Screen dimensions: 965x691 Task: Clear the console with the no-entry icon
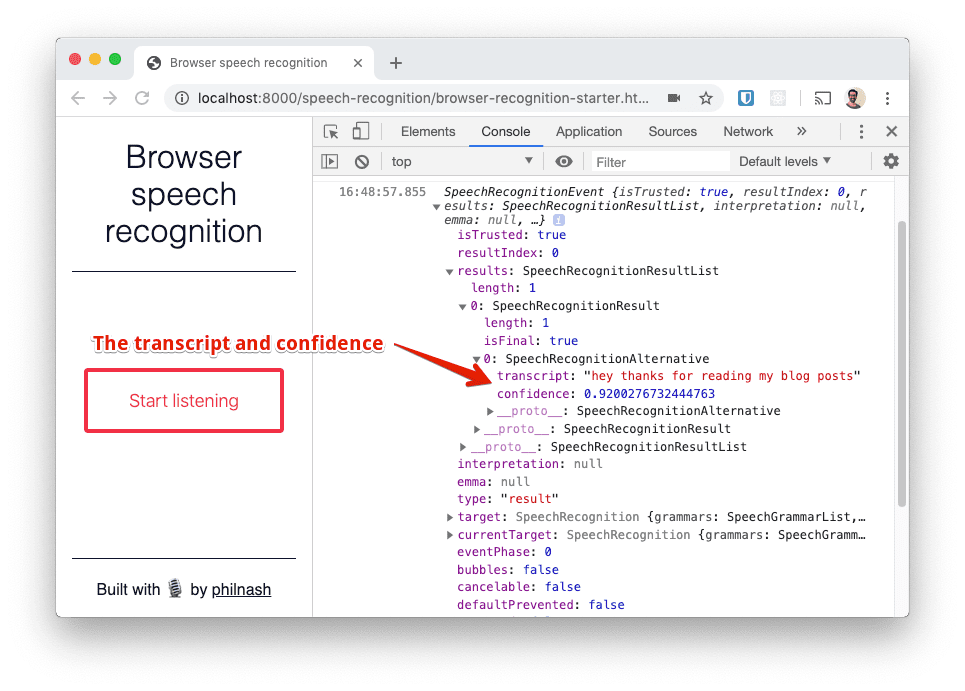(362, 161)
